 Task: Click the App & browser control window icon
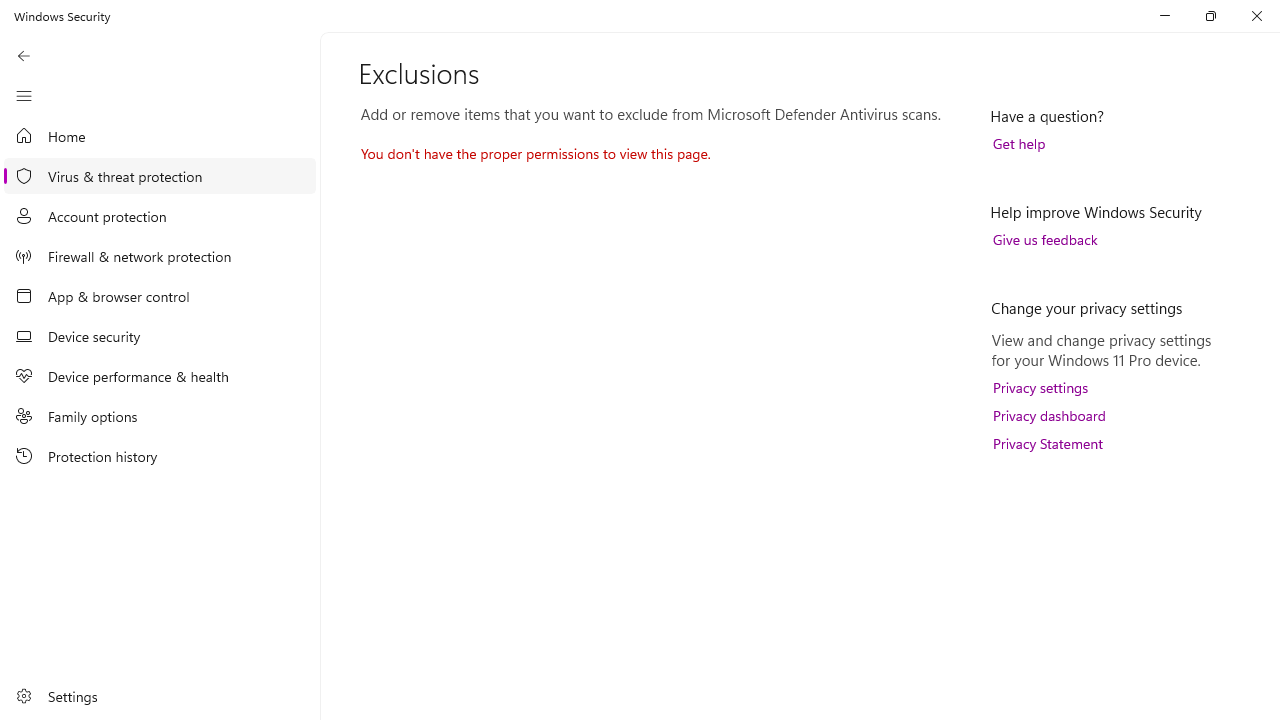(24, 296)
